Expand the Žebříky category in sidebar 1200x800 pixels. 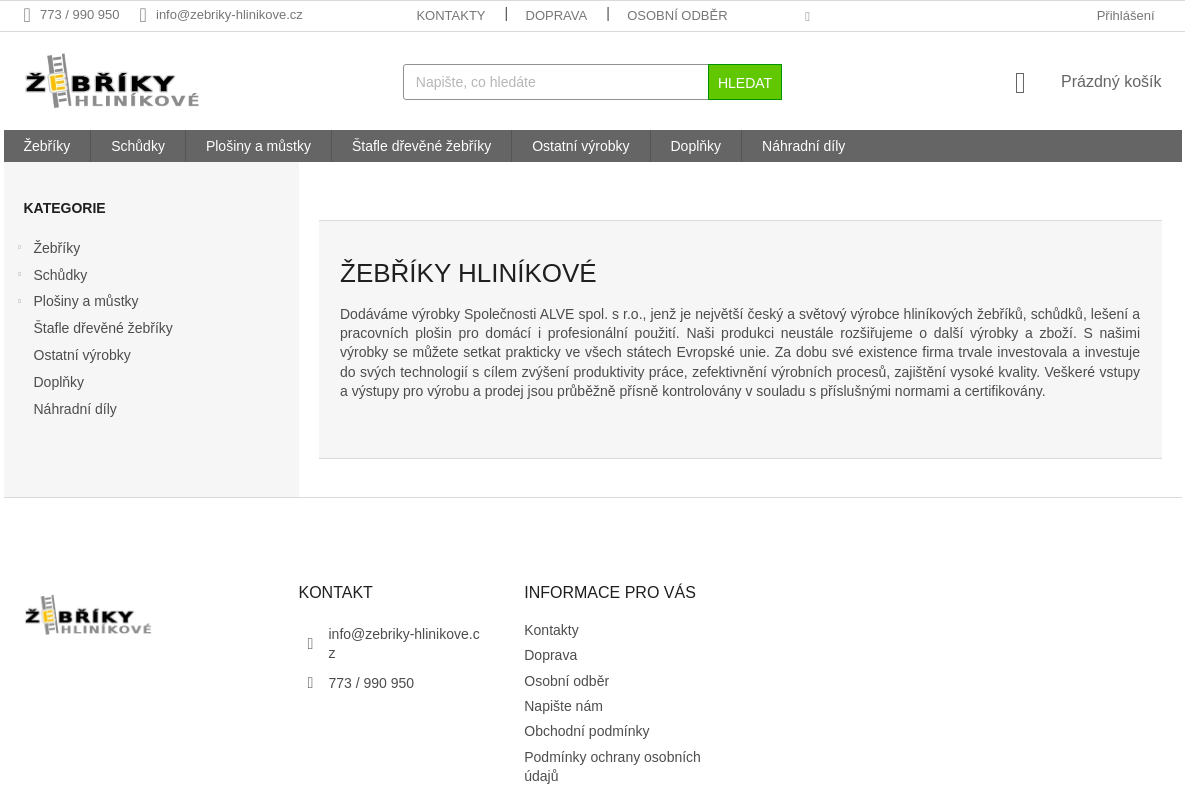(20, 247)
